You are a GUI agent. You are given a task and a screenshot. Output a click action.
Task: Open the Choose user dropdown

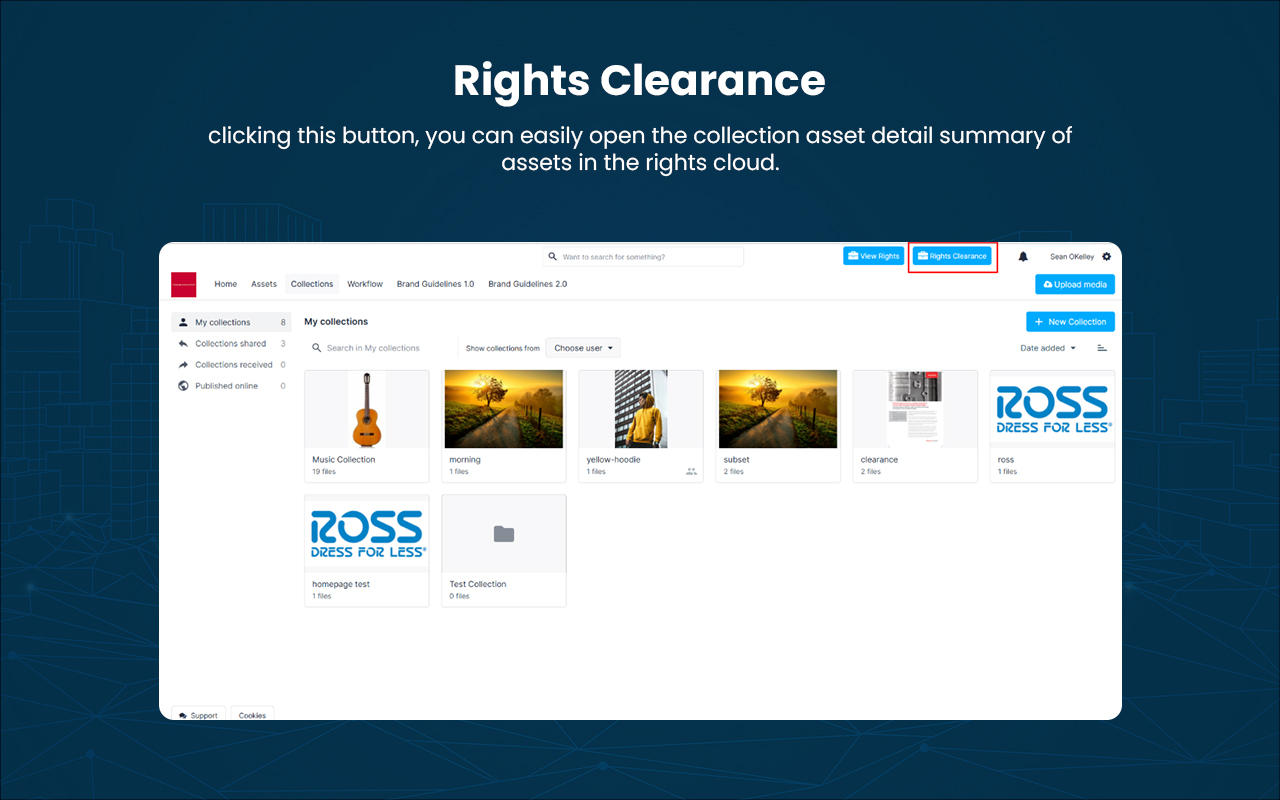point(583,347)
